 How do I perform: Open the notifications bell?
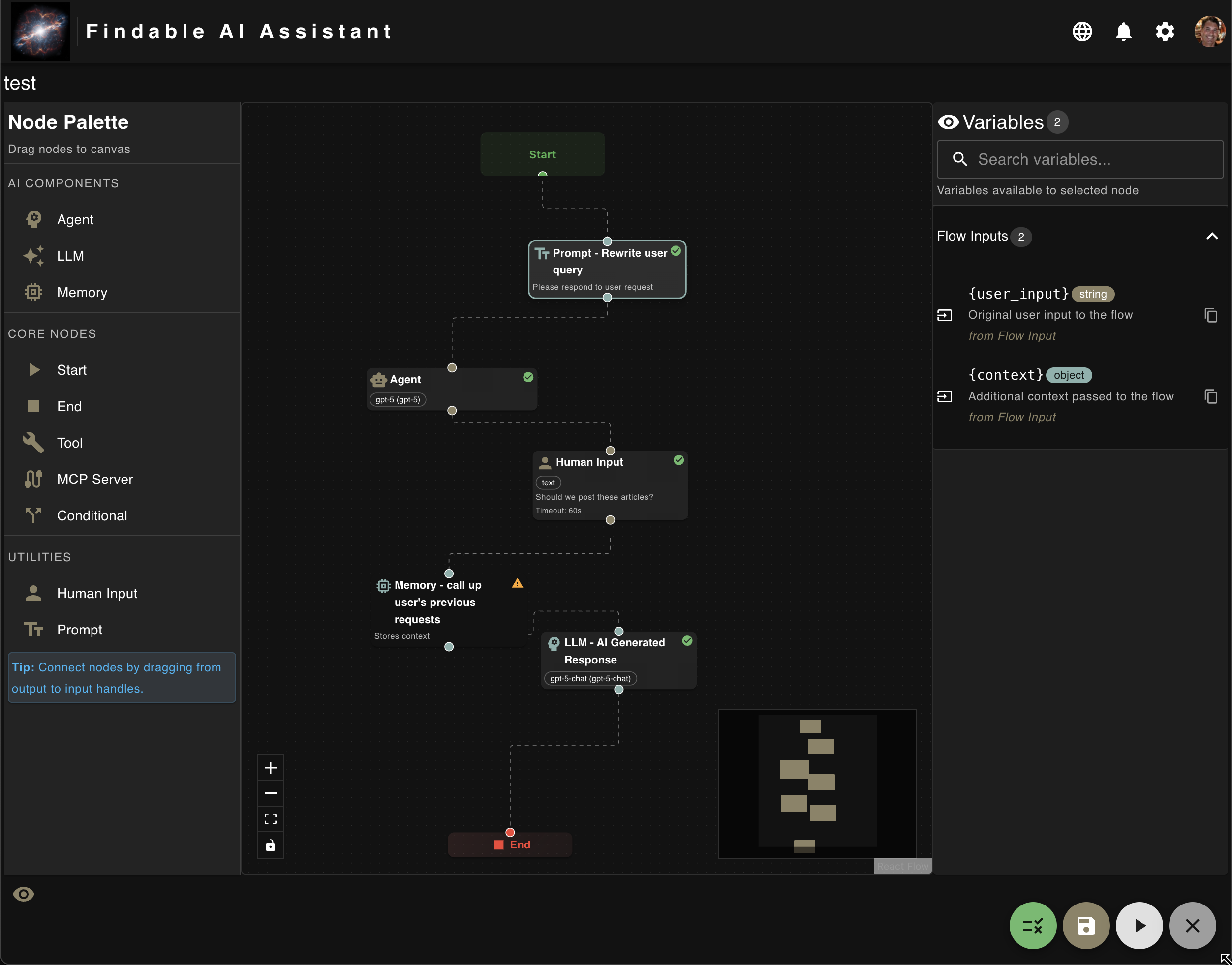[1123, 31]
